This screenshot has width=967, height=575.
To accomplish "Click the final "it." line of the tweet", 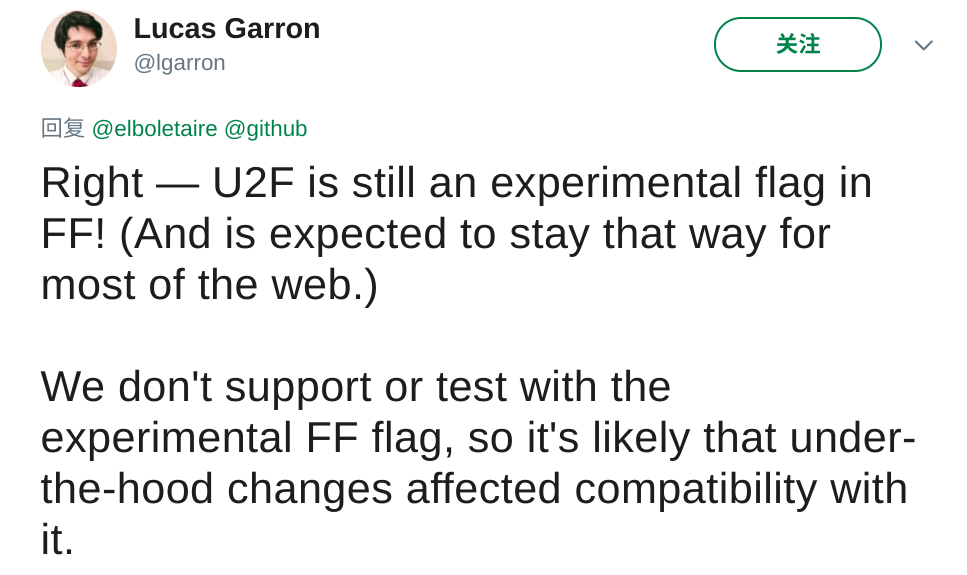I will [x=57, y=540].
